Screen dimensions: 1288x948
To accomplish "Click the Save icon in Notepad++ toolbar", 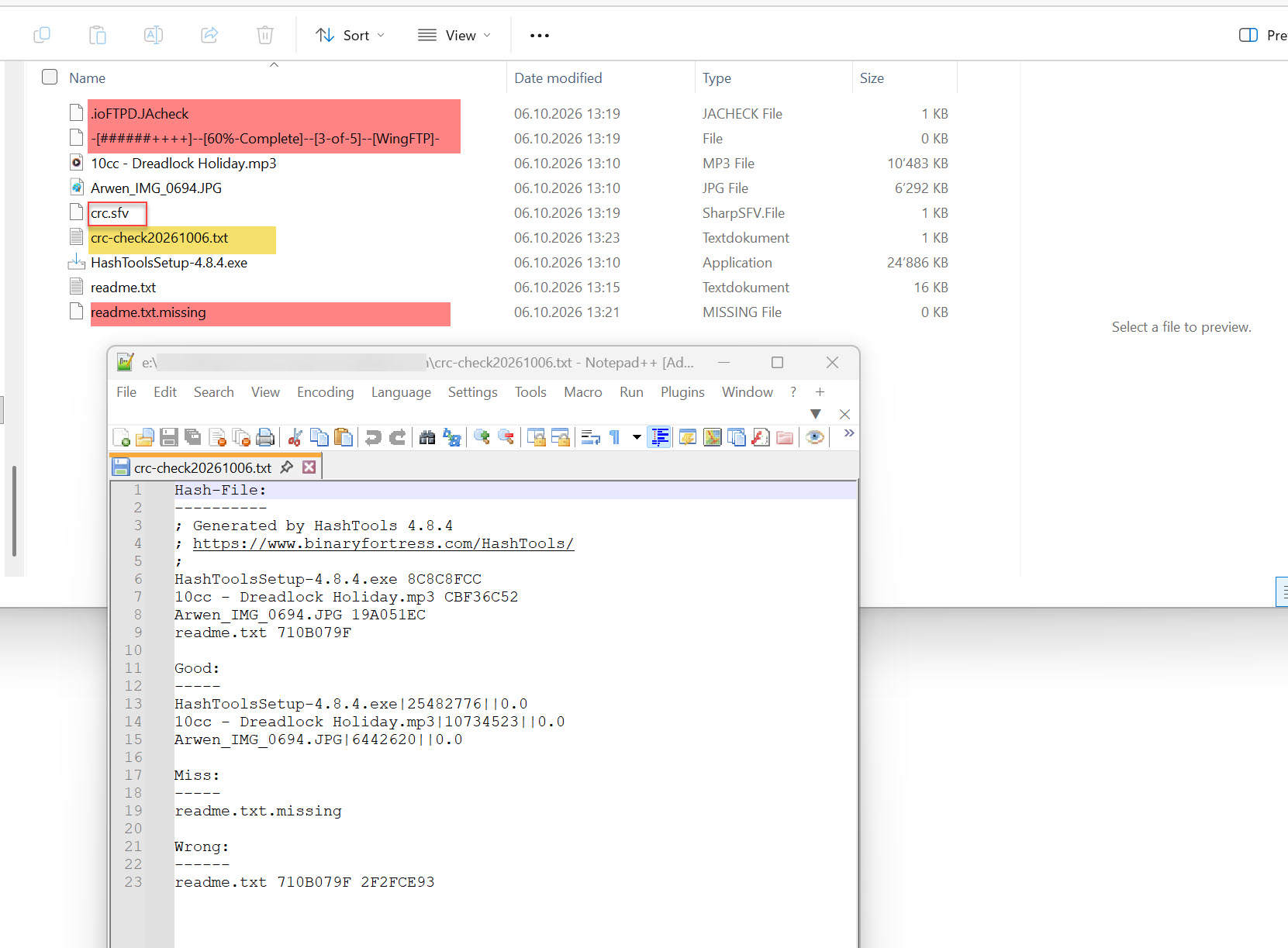I will tap(169, 437).
